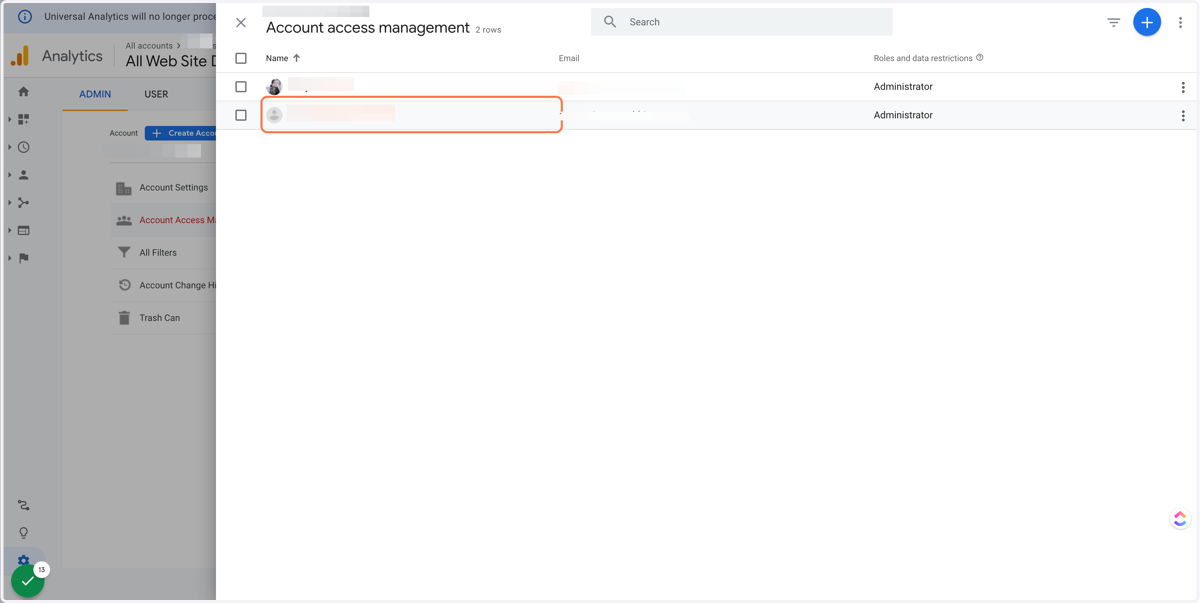The image size is (1200, 603).
Task: Click the Account Settings building icon
Action: (x=124, y=188)
